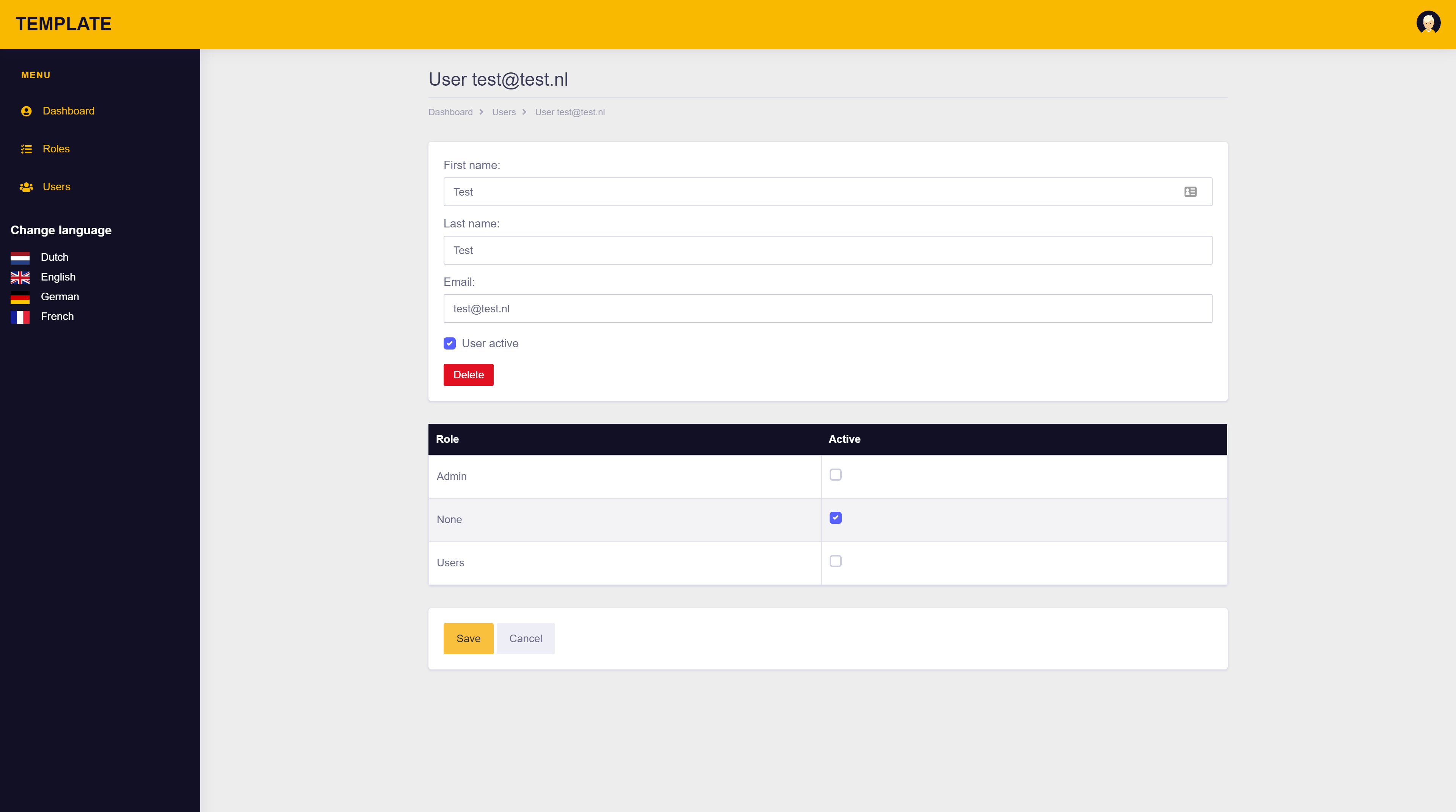Disable the None role checkbox
Image resolution: width=1456 pixels, height=812 pixels.
[835, 517]
